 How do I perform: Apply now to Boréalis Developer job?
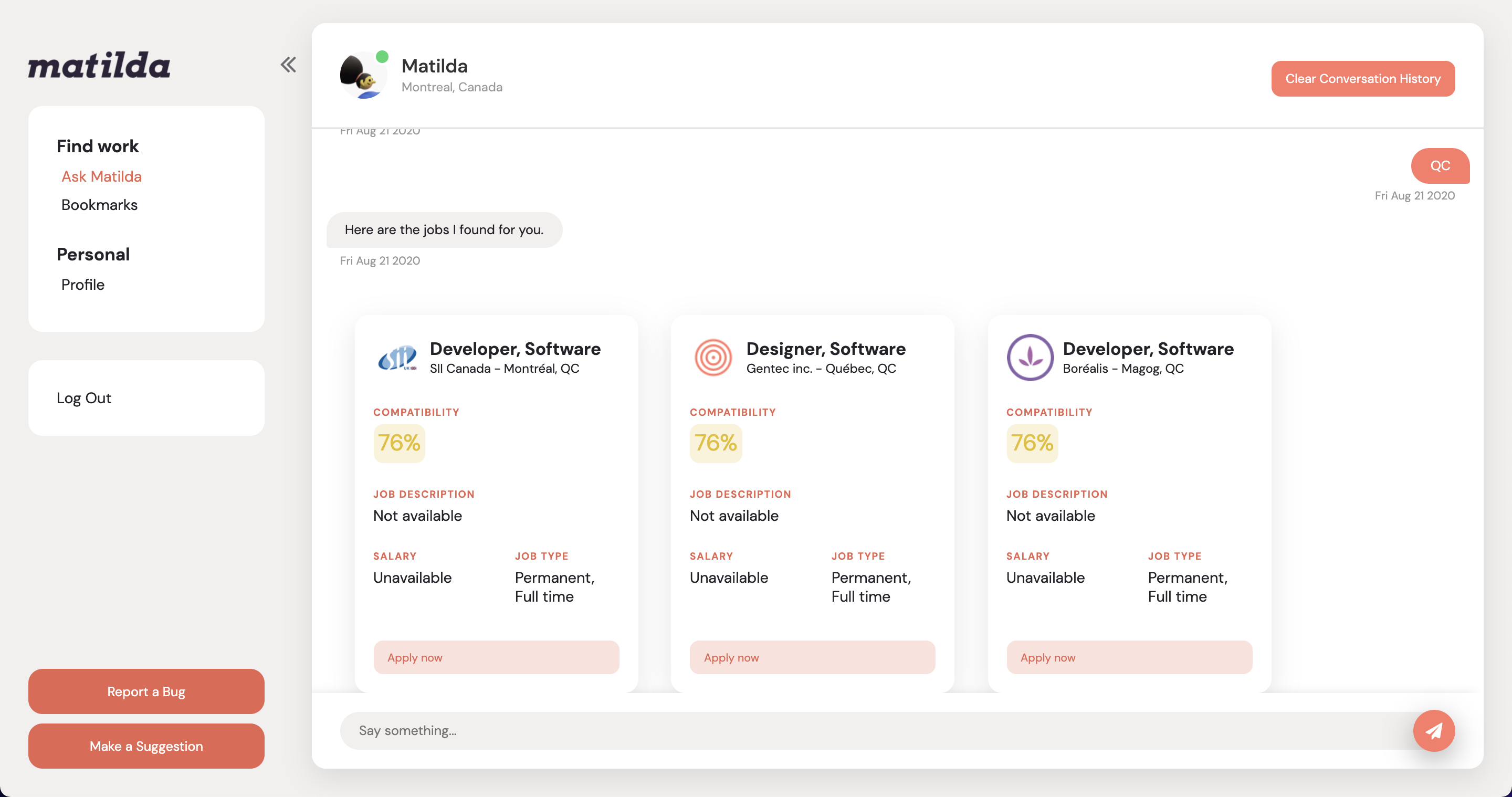click(x=1129, y=657)
